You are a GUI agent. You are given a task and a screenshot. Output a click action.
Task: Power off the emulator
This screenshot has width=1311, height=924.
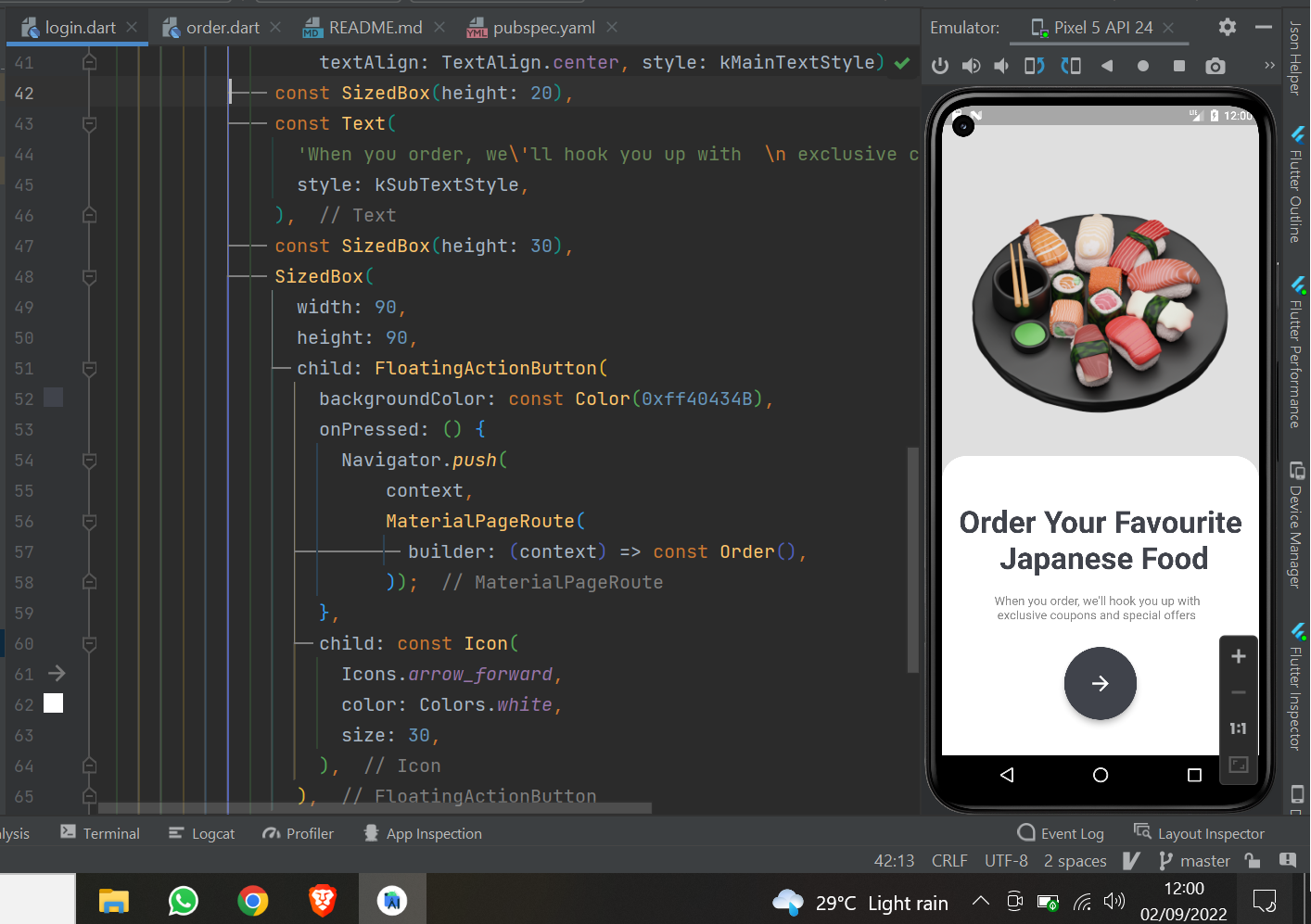pyautogui.click(x=940, y=66)
